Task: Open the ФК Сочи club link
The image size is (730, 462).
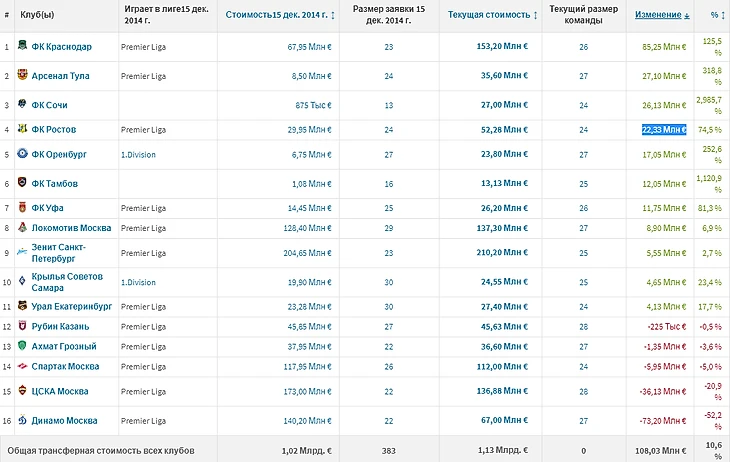Action: pyautogui.click(x=50, y=105)
